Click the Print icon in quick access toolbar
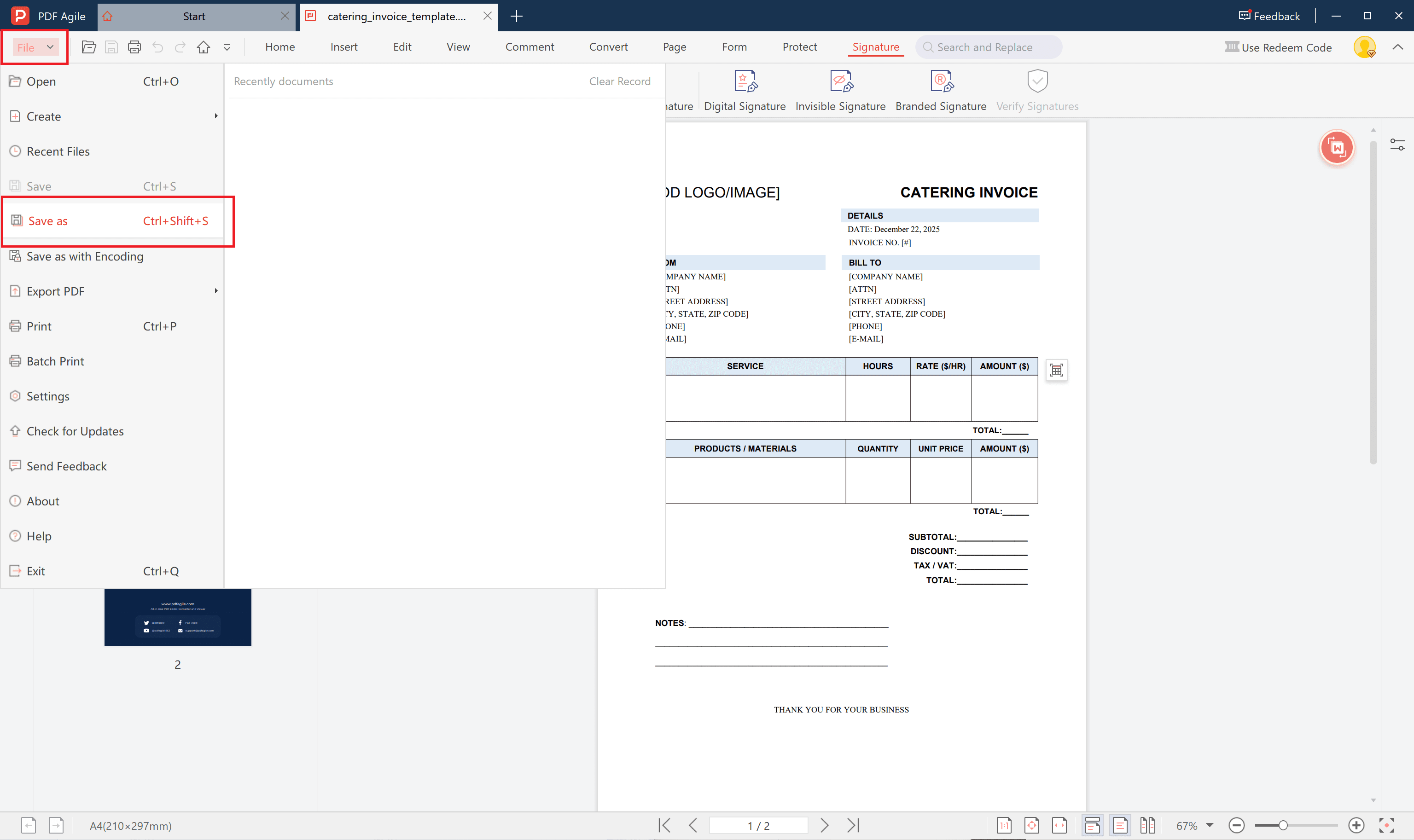This screenshot has height=840, width=1414. (x=134, y=47)
